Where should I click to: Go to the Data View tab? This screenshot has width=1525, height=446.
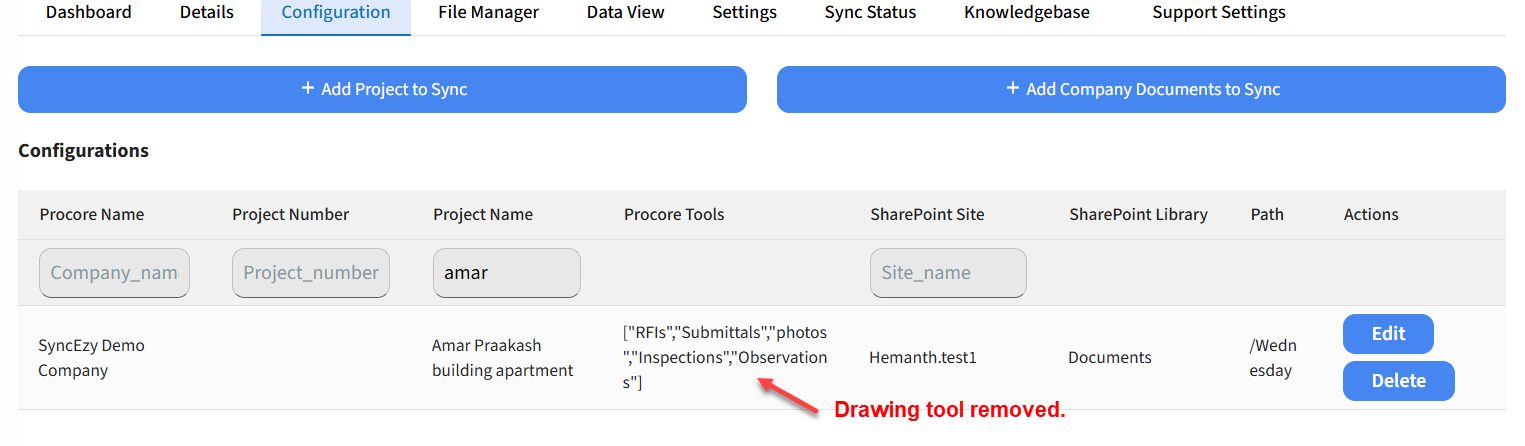coord(625,13)
